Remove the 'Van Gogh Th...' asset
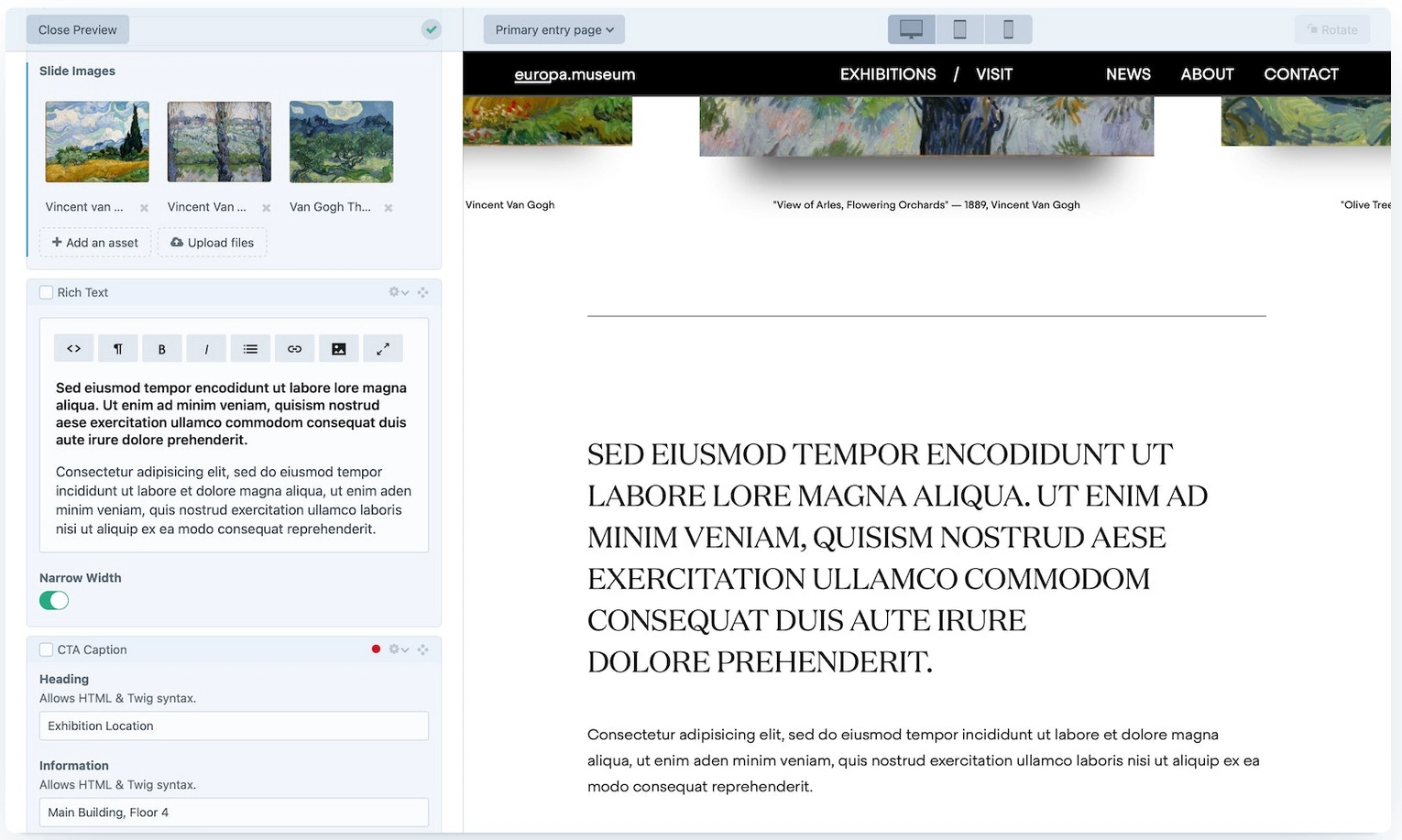Viewport: 1402px width, 840px height. 389,208
